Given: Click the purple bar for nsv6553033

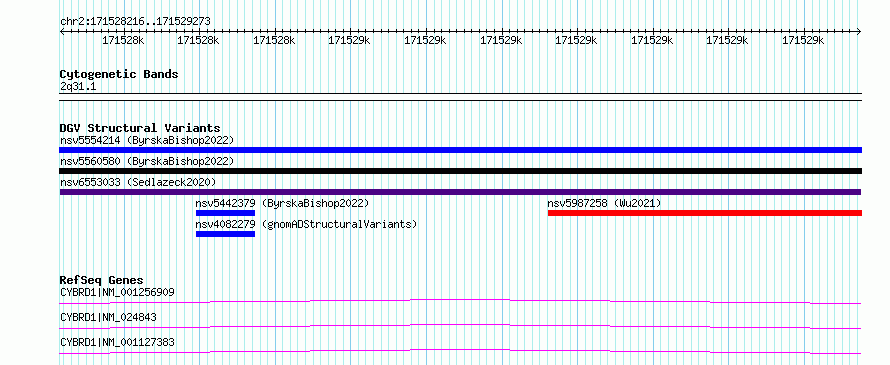Looking at the screenshot, I should click(x=460, y=192).
